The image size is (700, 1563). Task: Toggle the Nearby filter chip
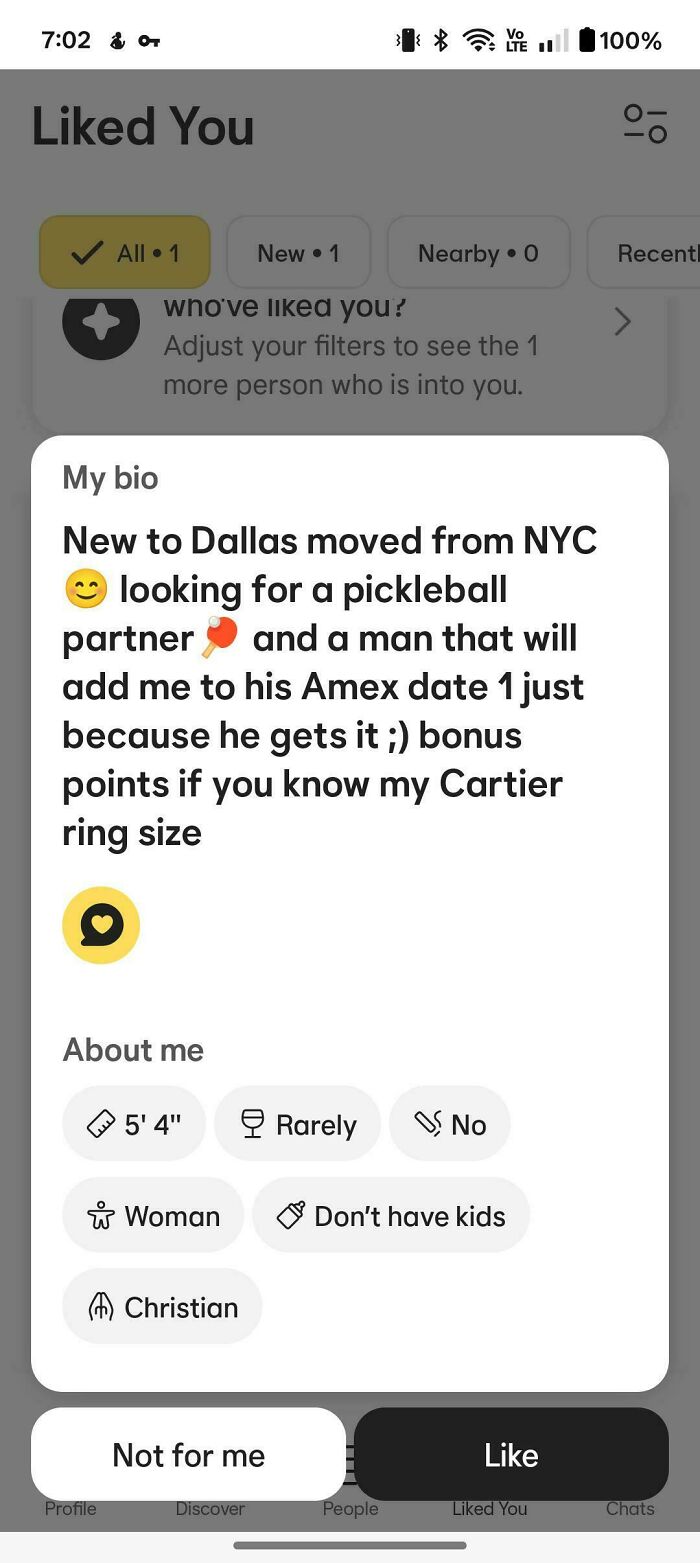point(478,252)
